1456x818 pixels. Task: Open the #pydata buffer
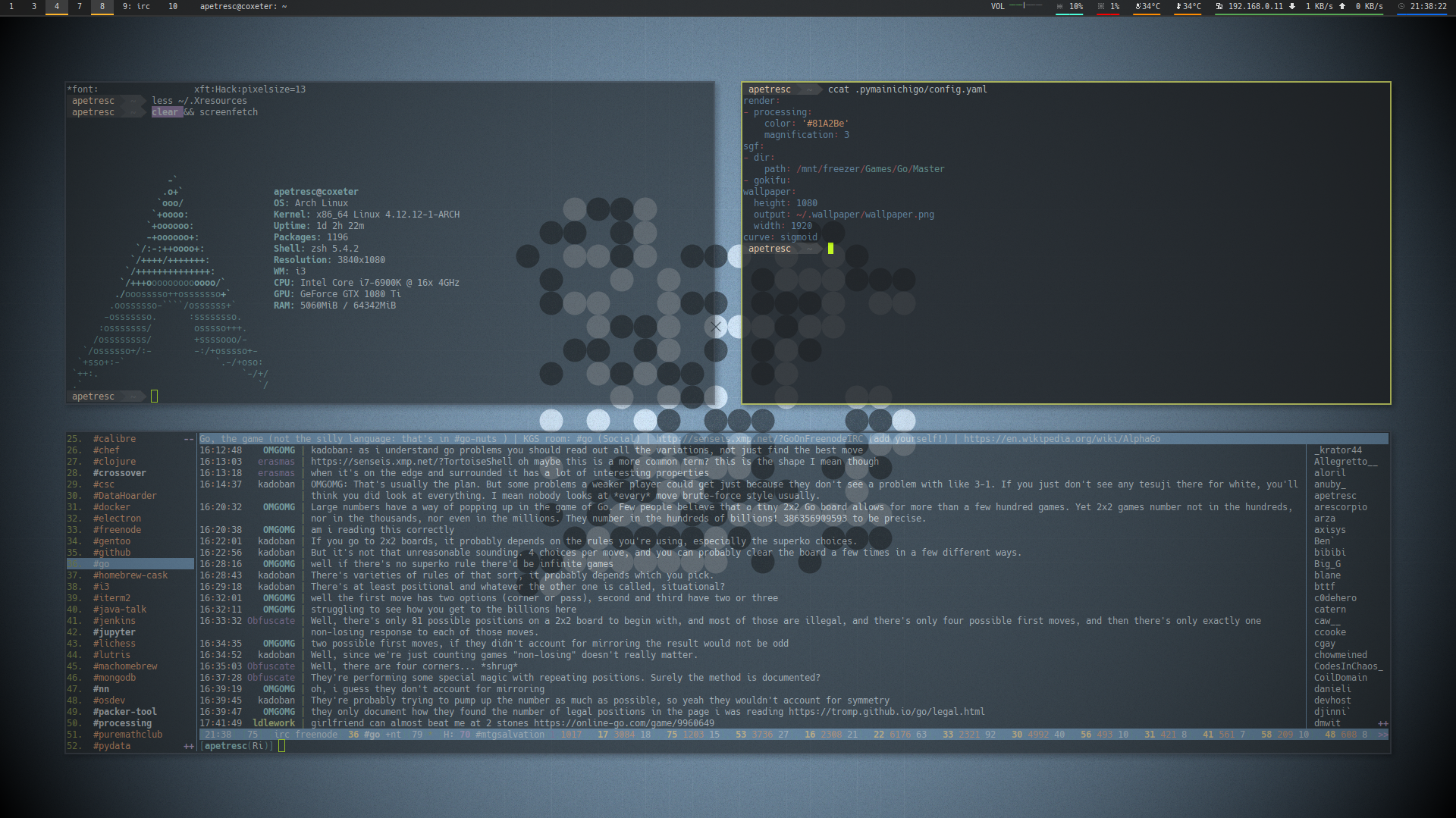[x=111, y=746]
